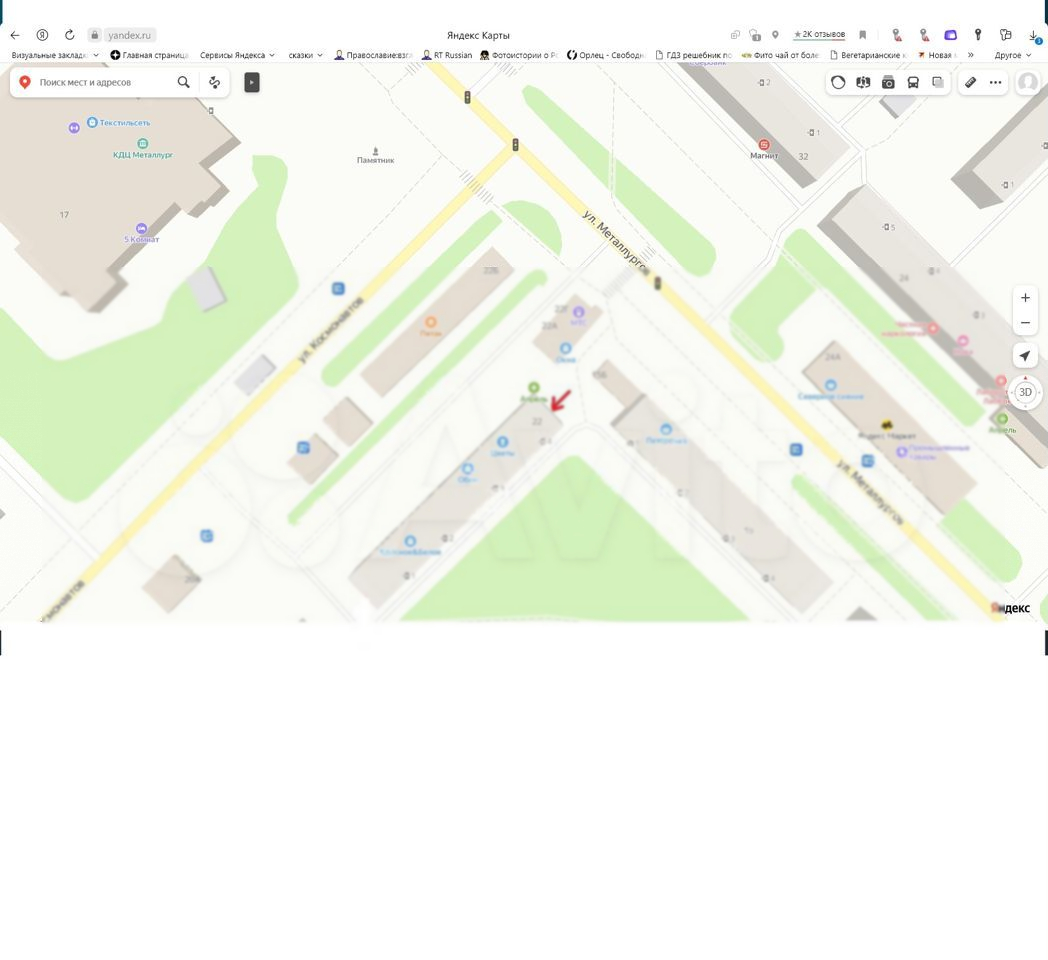The height and width of the screenshot is (960, 1048).
Task: Click the Магнит store marker on the map
Action: point(764,145)
